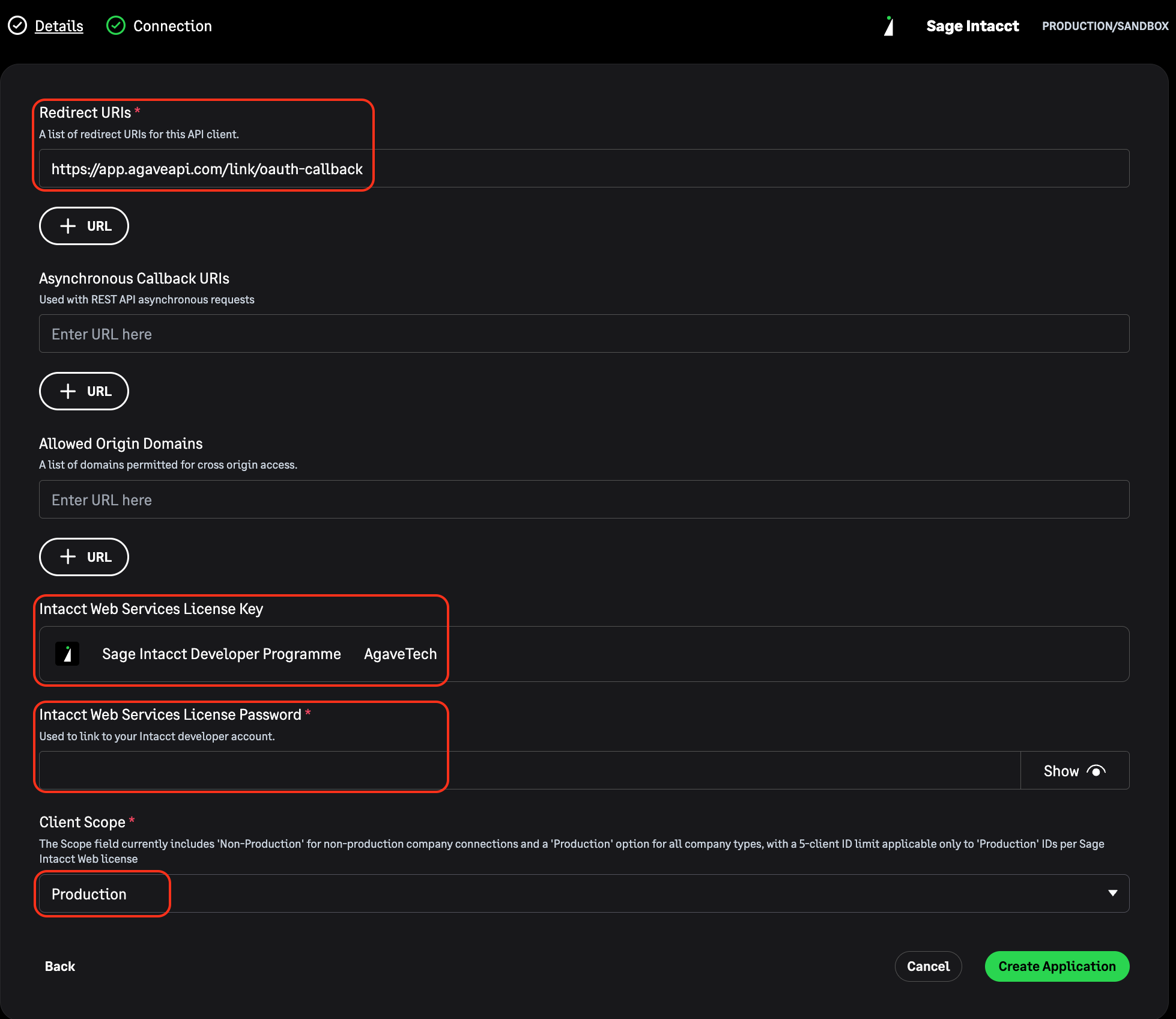This screenshot has height=1019, width=1176.
Task: Click the green Connection step checkmark icon
Action: coord(116,26)
